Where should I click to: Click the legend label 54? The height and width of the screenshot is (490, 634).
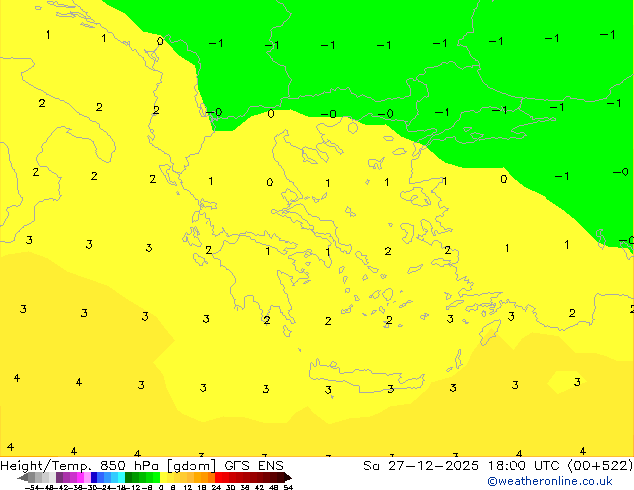pos(288,488)
